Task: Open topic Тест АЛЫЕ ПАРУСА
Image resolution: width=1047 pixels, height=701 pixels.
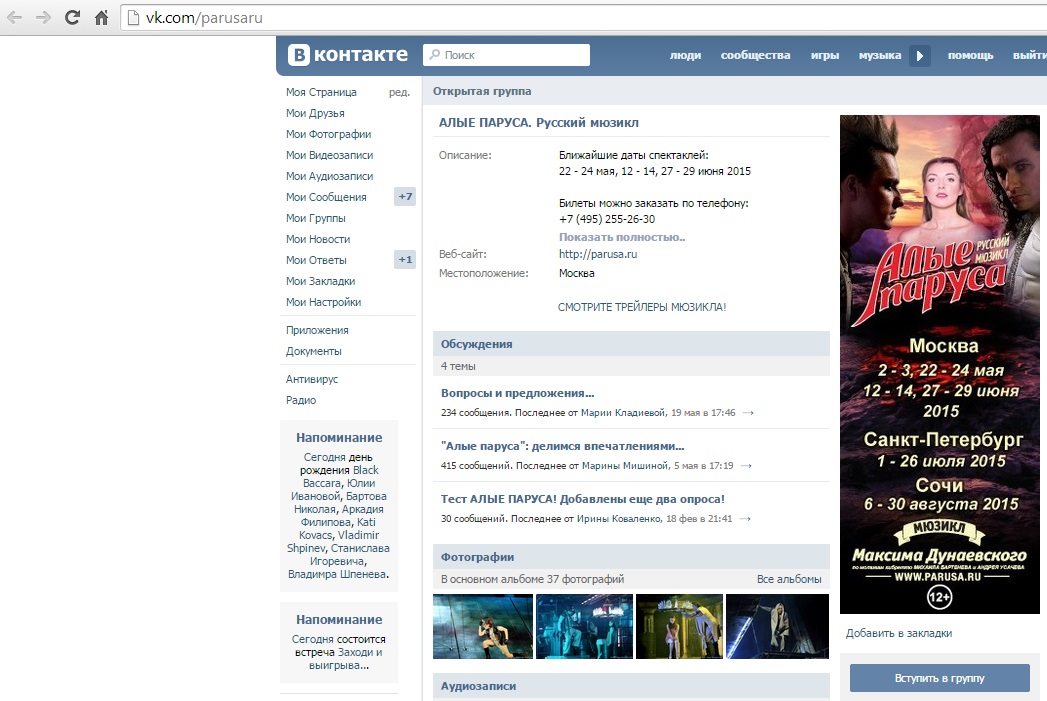Action: click(582, 499)
